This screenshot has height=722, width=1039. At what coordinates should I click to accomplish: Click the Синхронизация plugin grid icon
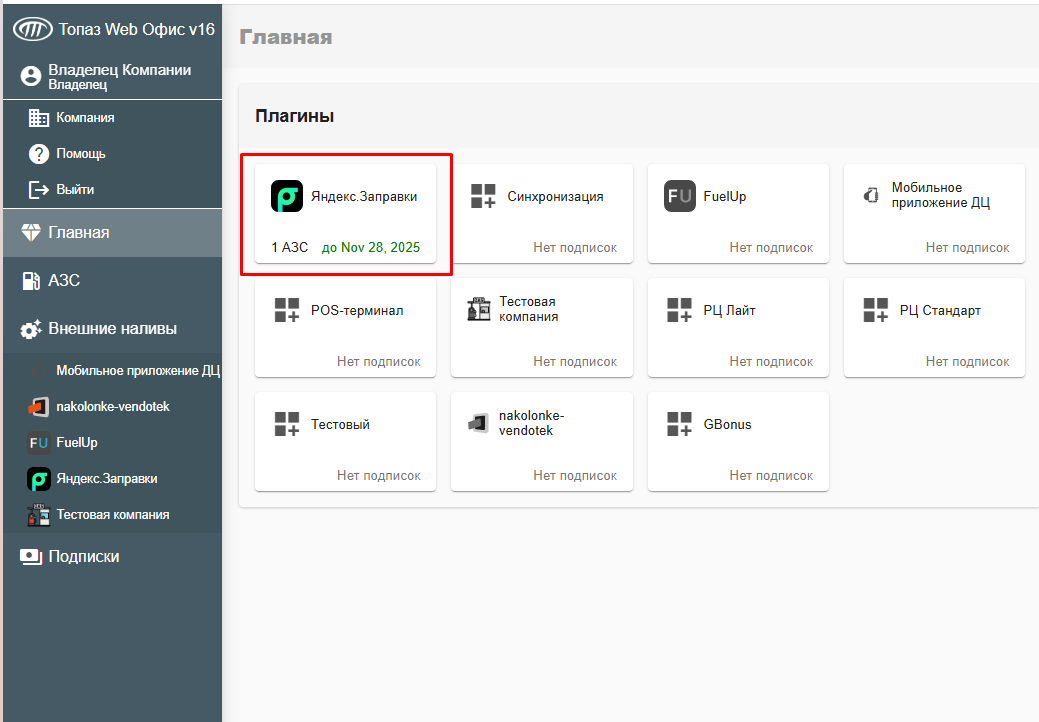[x=483, y=196]
